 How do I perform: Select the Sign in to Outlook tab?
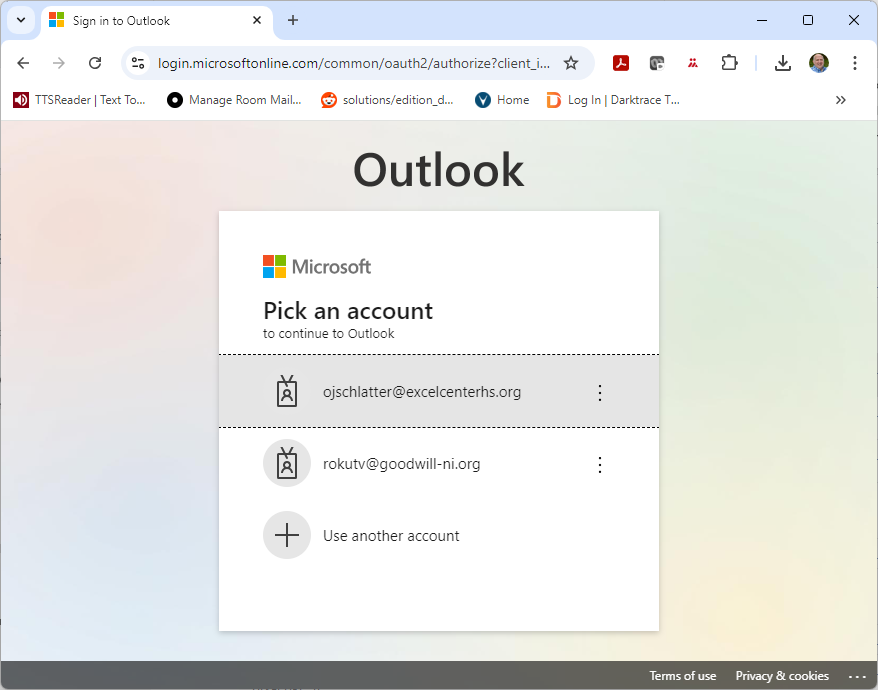point(157,21)
